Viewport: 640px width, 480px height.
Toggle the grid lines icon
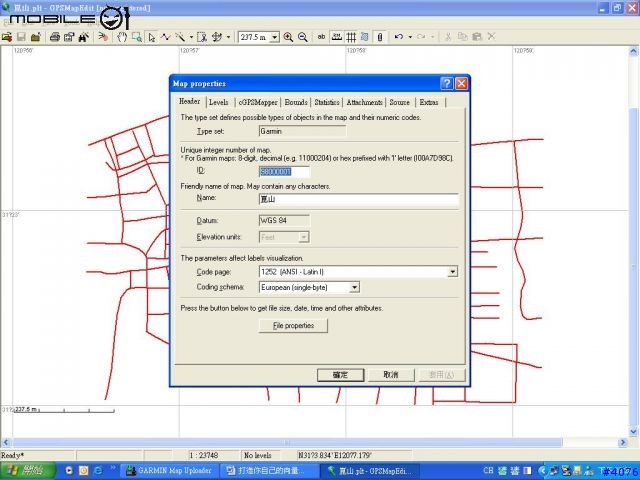tap(351, 37)
